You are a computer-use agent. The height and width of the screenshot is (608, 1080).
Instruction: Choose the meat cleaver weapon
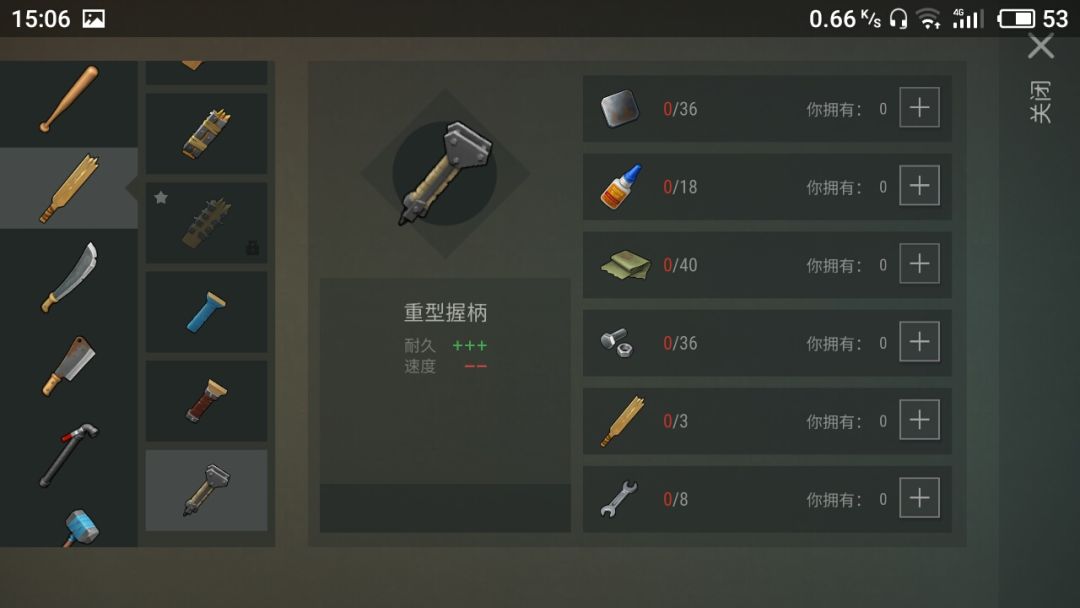[x=69, y=366]
